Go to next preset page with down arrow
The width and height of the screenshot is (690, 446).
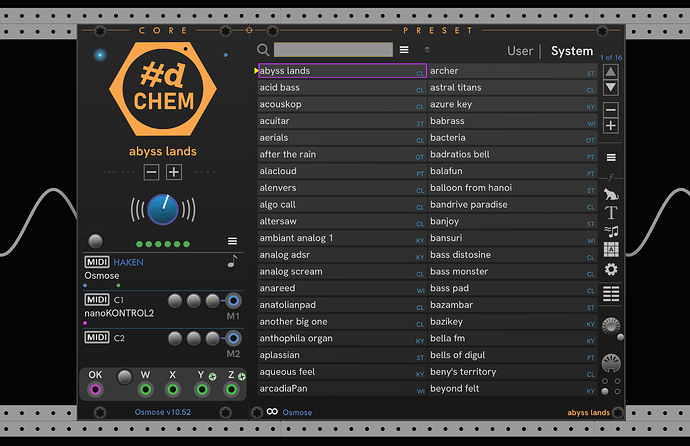tap(611, 89)
